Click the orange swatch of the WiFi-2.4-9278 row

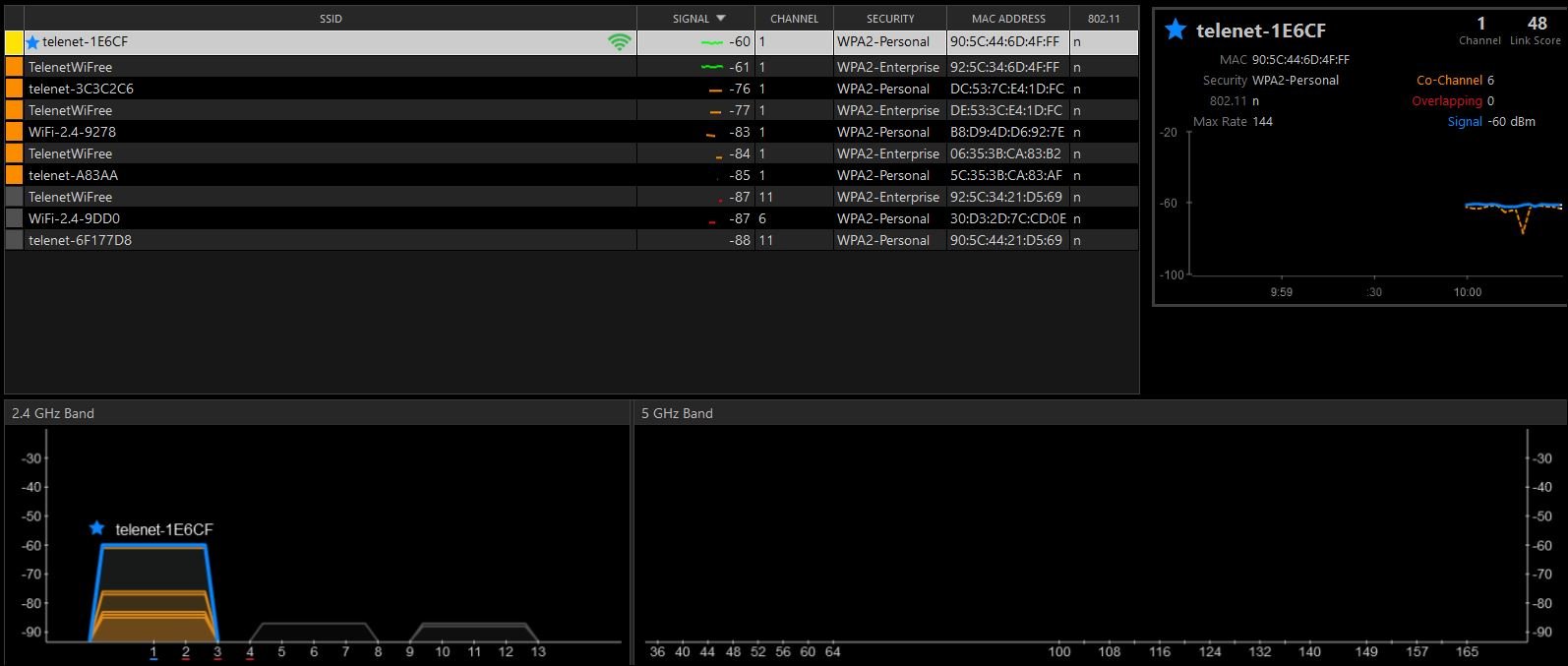point(14,132)
